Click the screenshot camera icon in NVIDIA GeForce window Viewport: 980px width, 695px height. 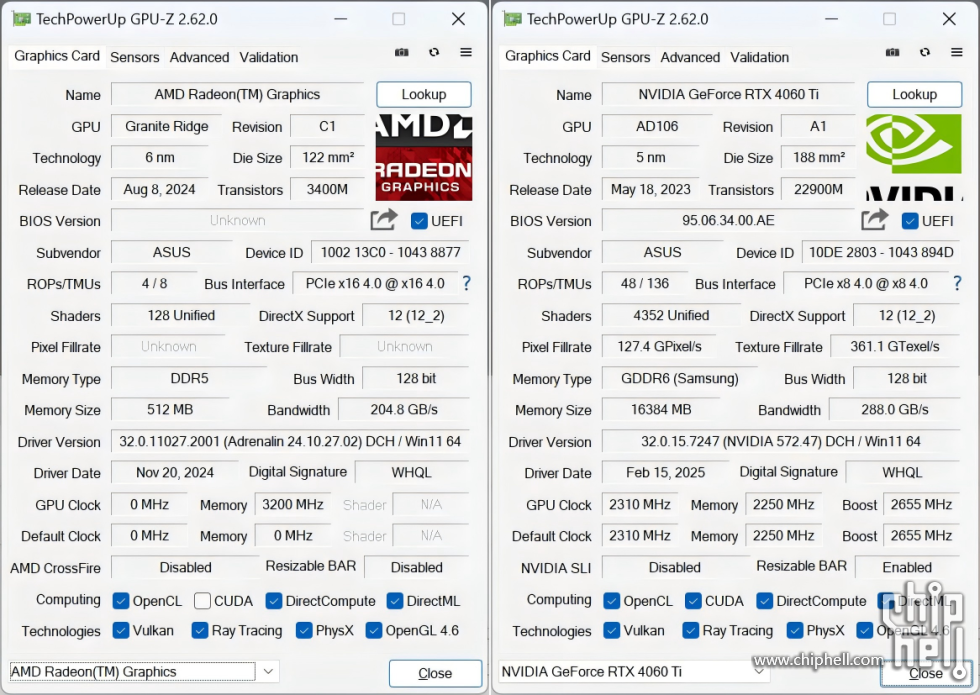pyautogui.click(x=892, y=52)
